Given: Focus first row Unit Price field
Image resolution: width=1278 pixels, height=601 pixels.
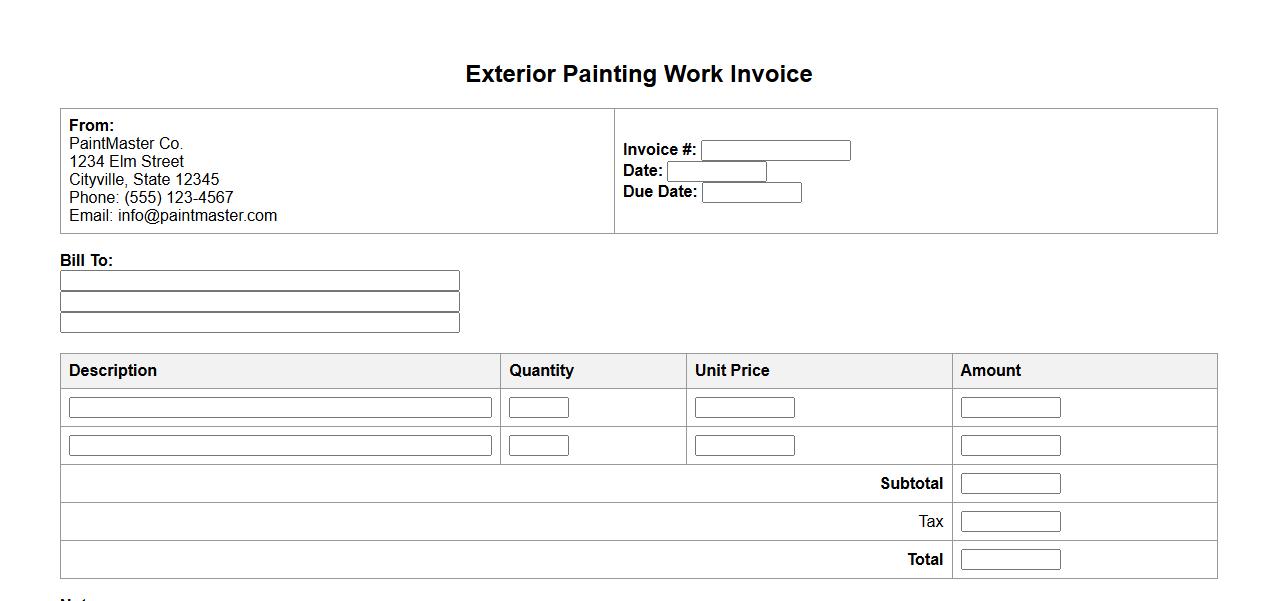Looking at the screenshot, I should pyautogui.click(x=744, y=408).
